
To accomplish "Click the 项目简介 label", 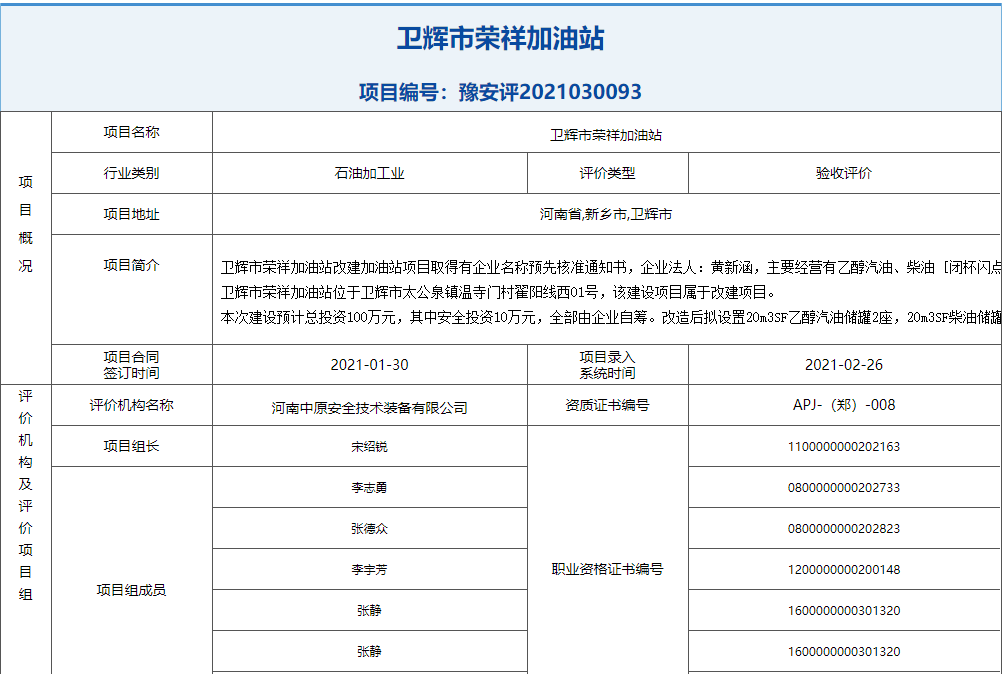I will point(132,265).
